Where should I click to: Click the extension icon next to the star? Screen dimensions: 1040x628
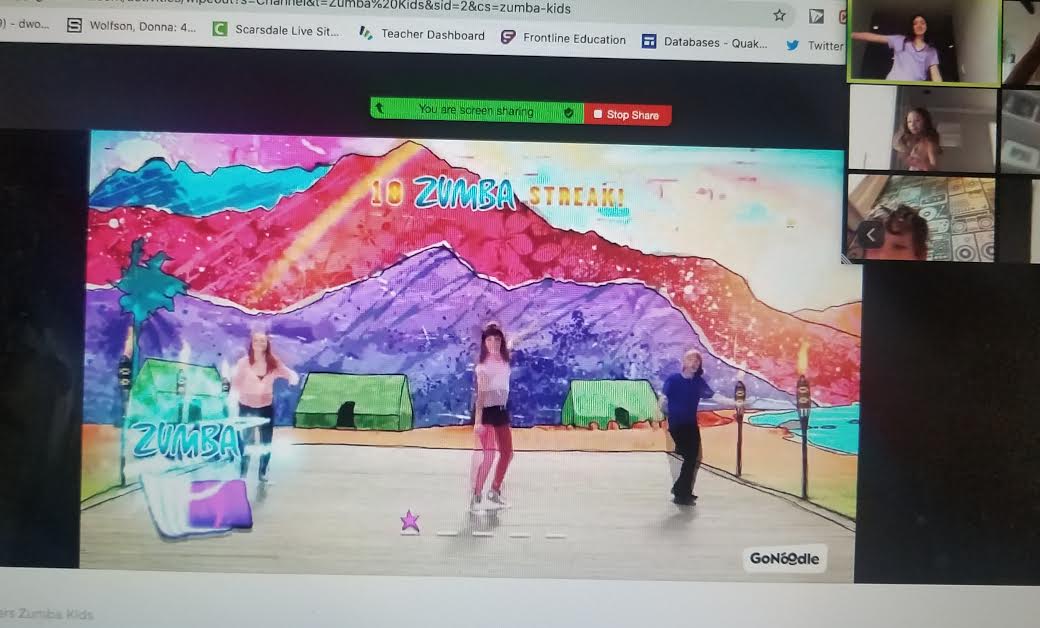tap(816, 16)
